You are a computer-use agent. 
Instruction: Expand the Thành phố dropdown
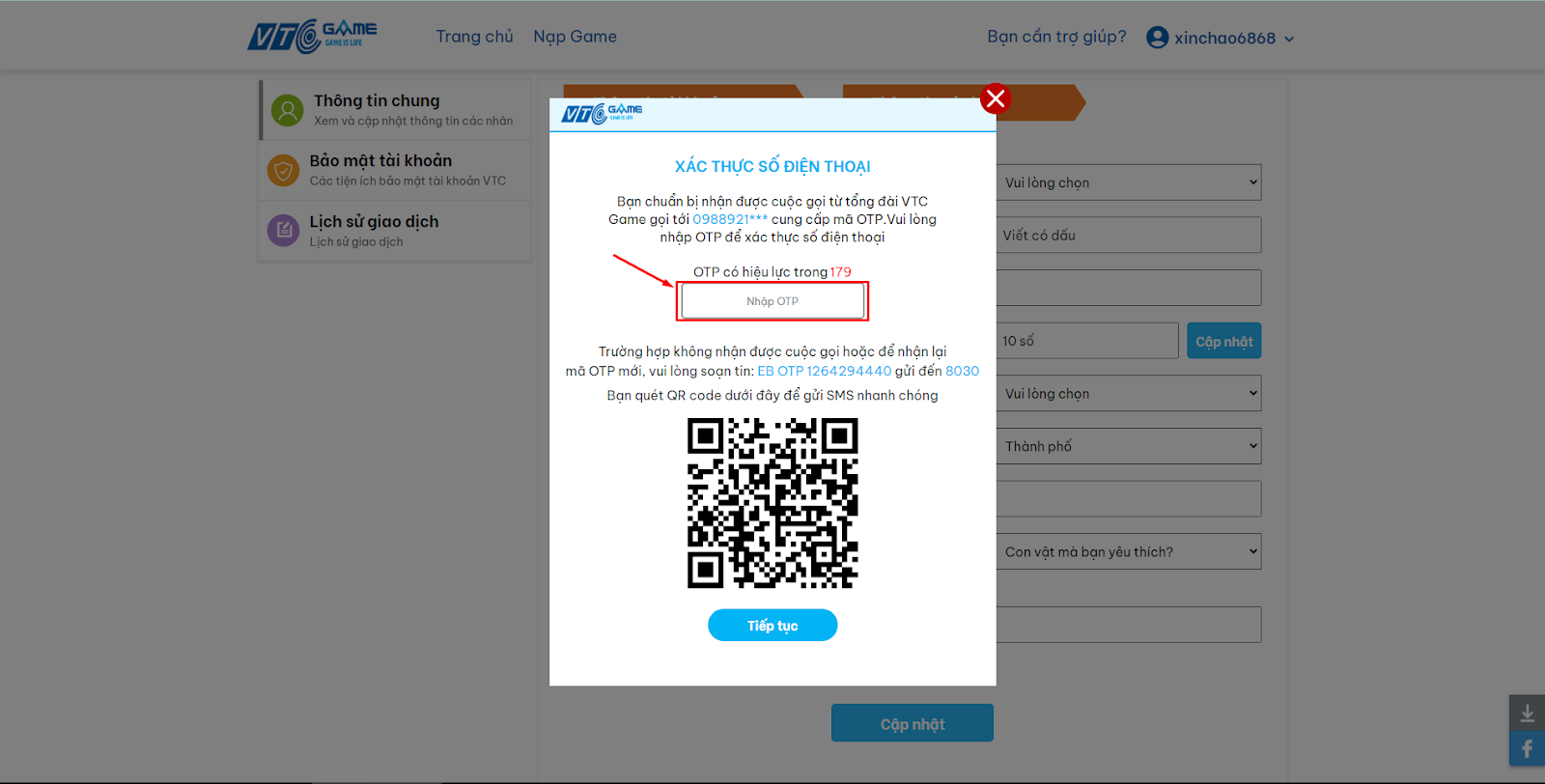[x=1129, y=446]
